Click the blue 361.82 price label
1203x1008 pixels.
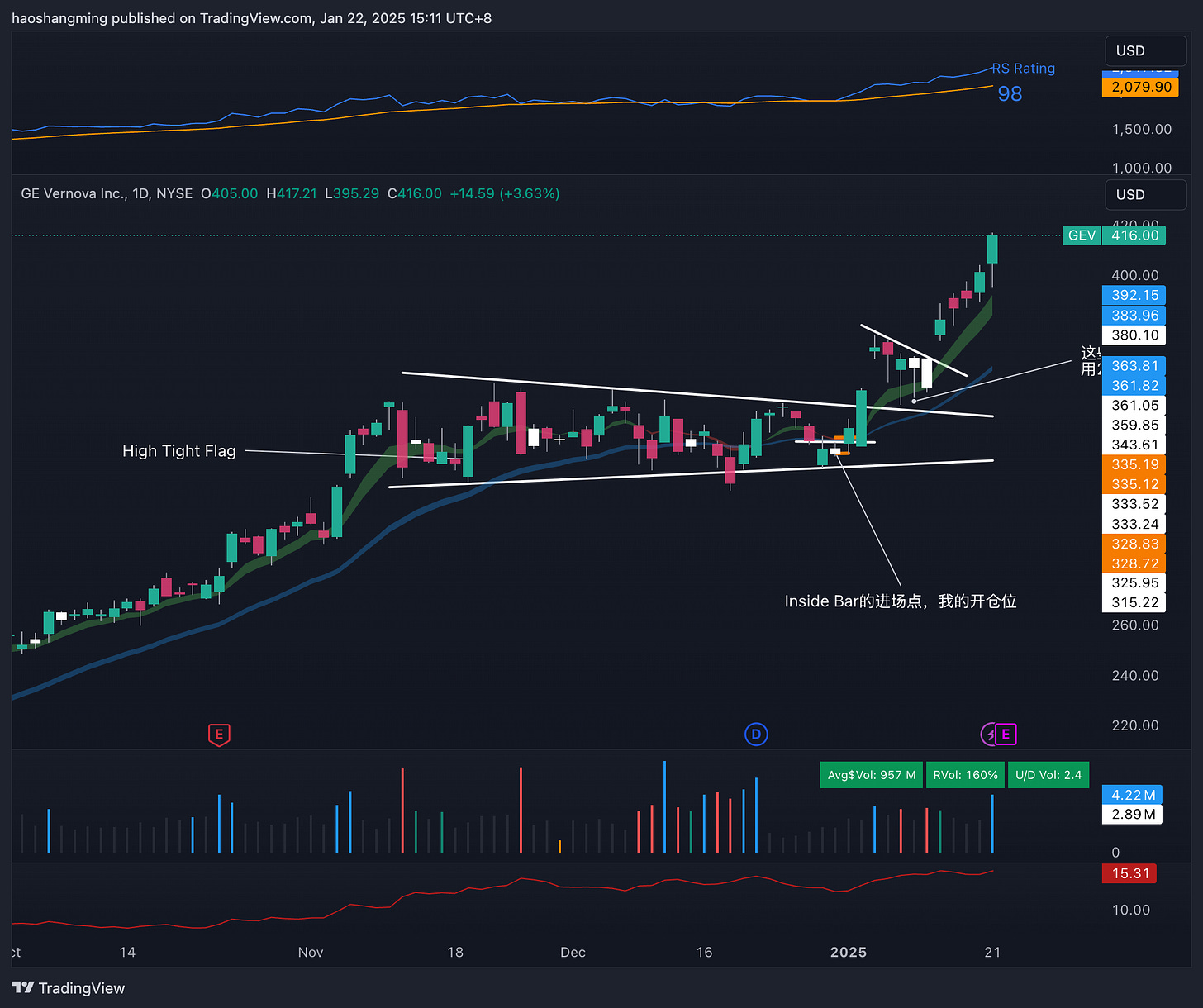point(1134,385)
